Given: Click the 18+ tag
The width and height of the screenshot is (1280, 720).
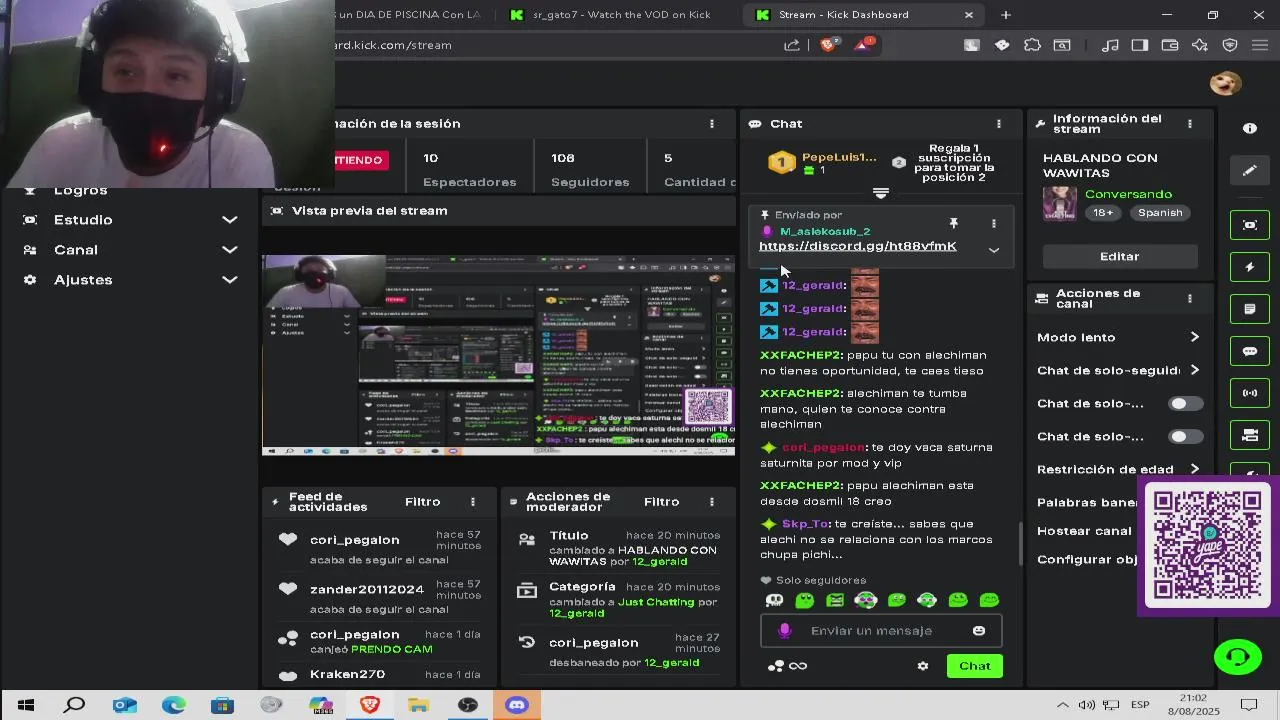Looking at the screenshot, I should point(1103,213).
